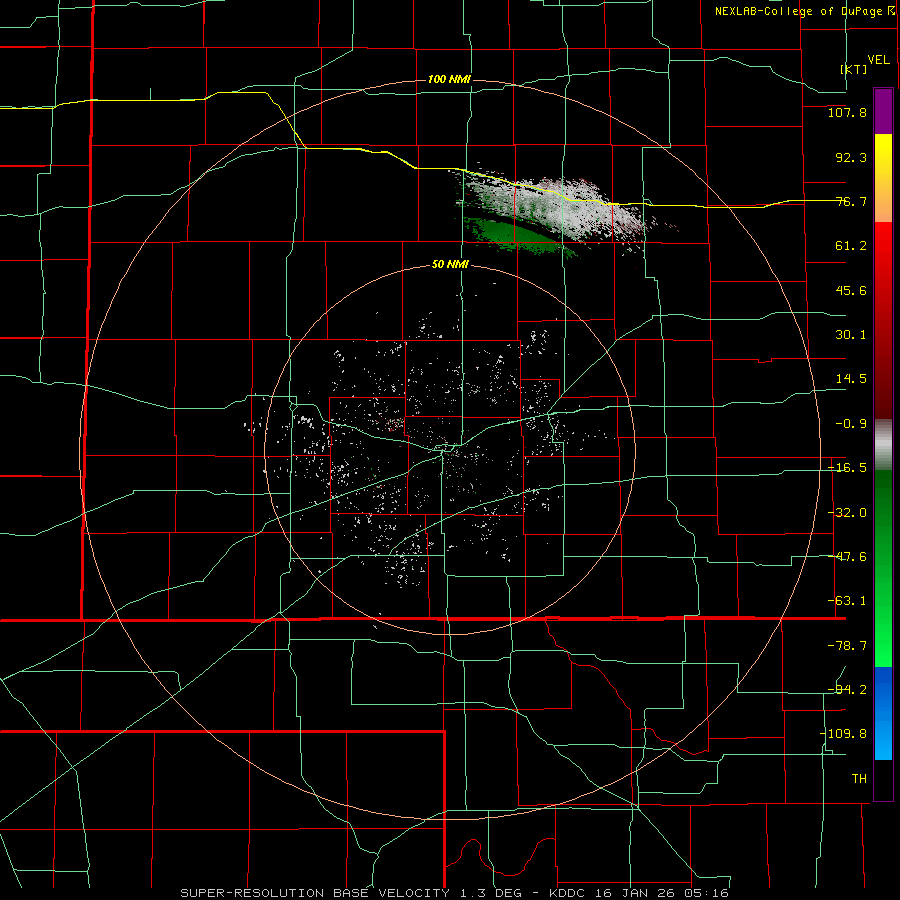Click the 30.1 velocity scale value

pyautogui.click(x=851, y=335)
